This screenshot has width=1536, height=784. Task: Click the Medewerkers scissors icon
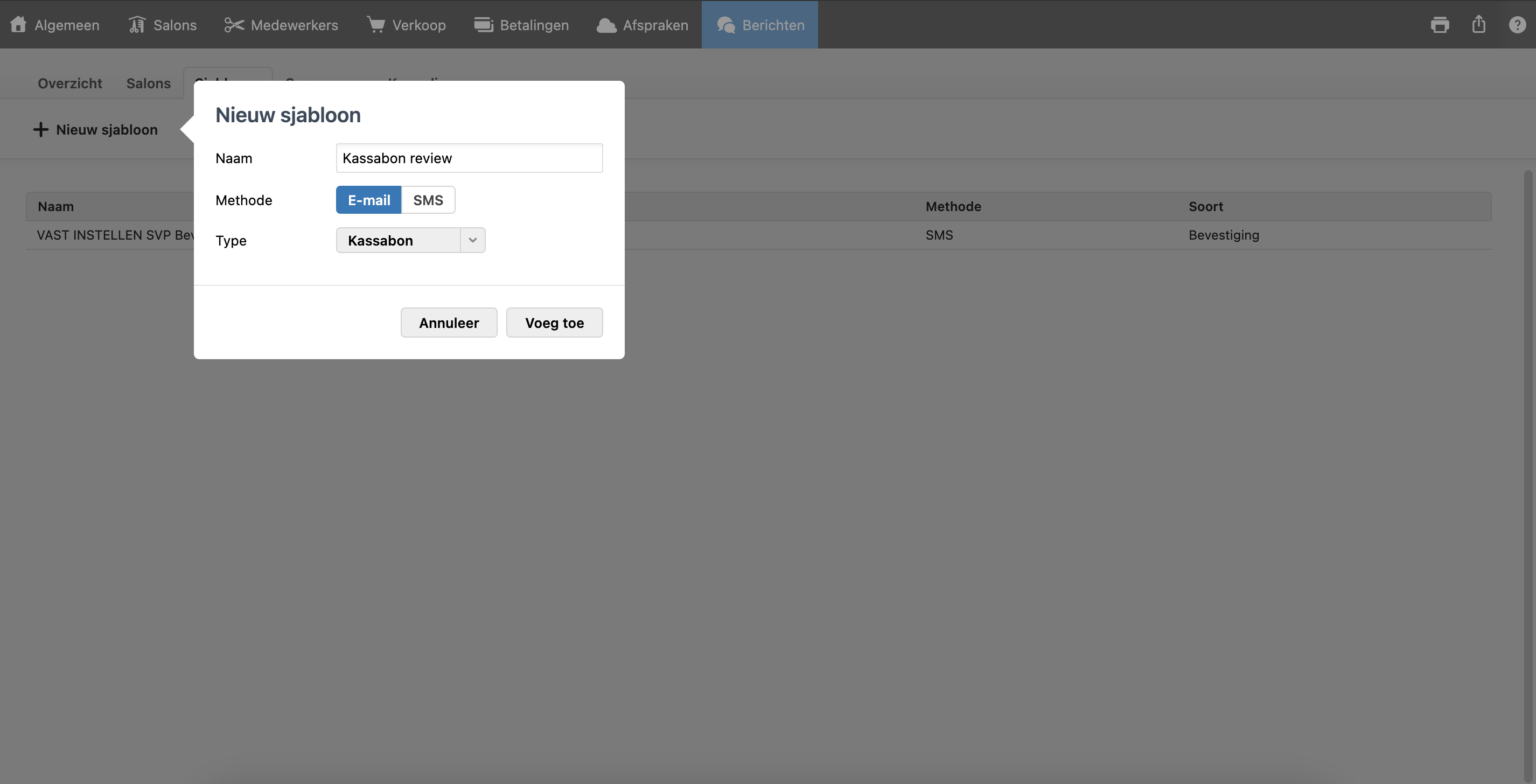tap(234, 24)
